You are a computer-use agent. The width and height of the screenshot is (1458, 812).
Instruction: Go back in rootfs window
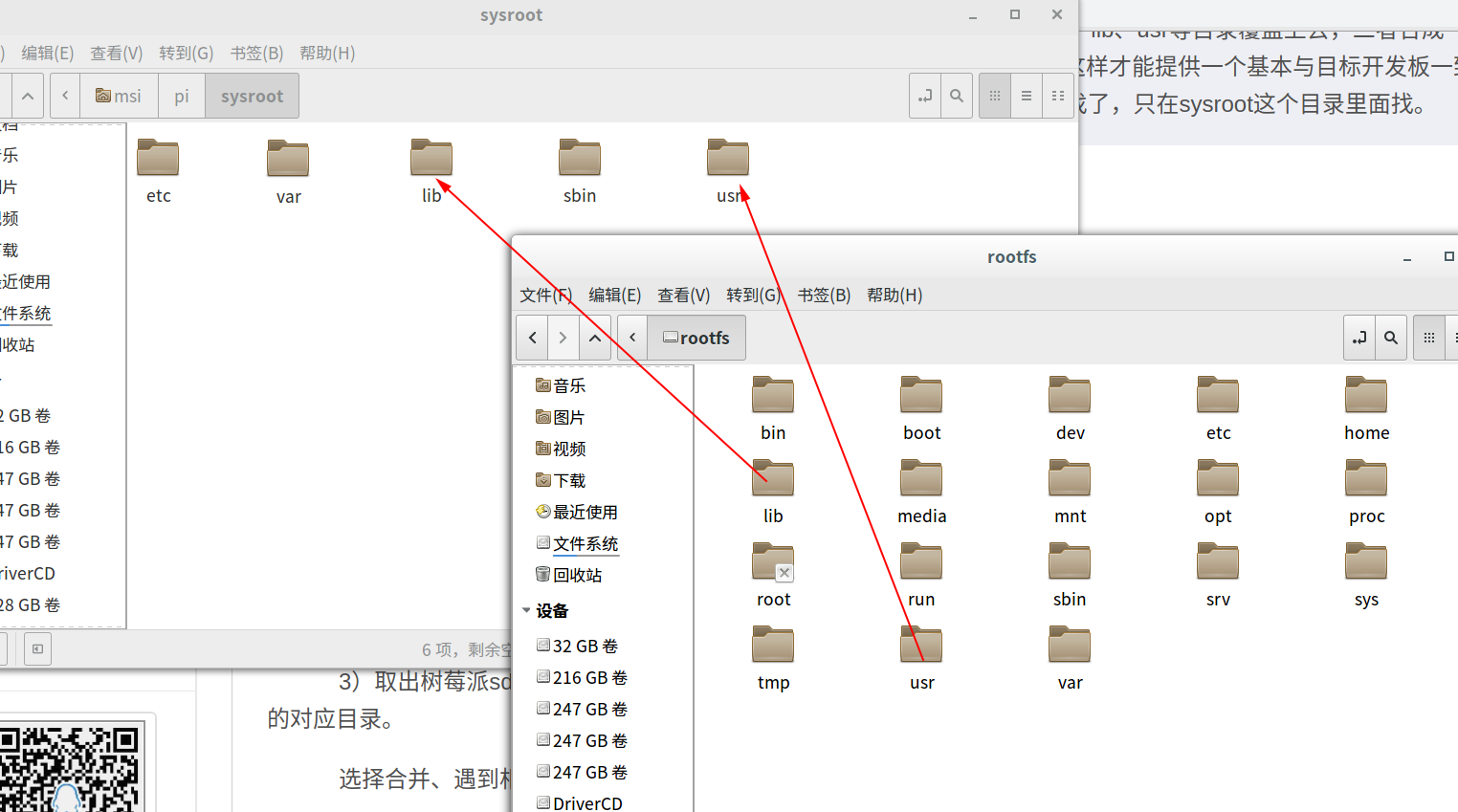click(x=532, y=338)
